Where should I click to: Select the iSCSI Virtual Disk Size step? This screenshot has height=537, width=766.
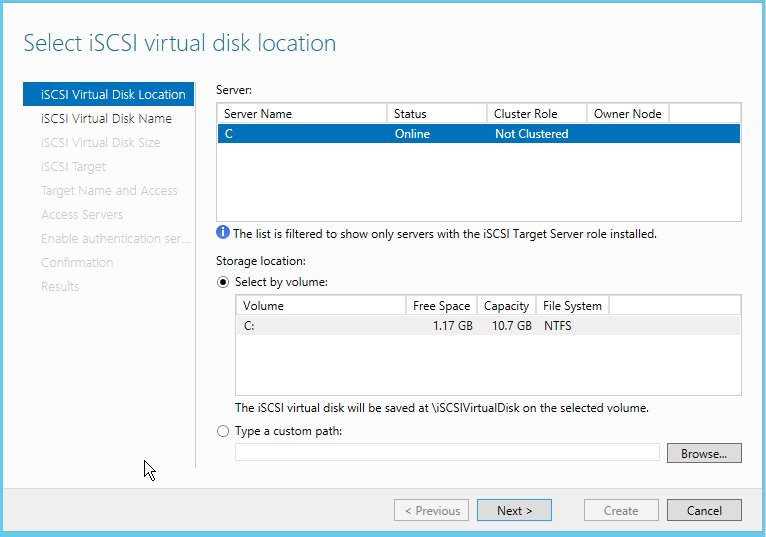click(x=100, y=143)
